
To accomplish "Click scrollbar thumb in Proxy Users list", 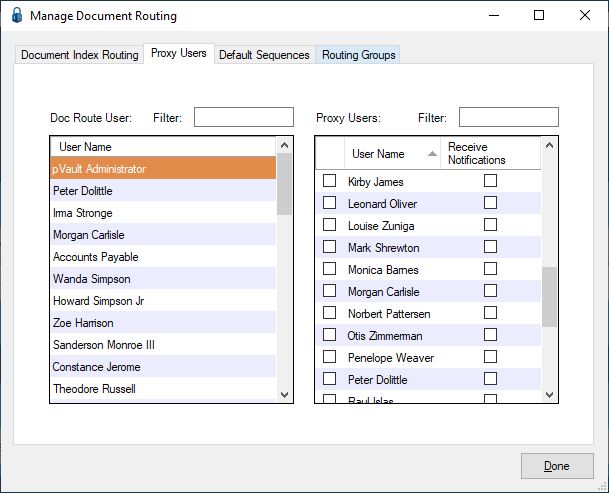I will click(549, 297).
